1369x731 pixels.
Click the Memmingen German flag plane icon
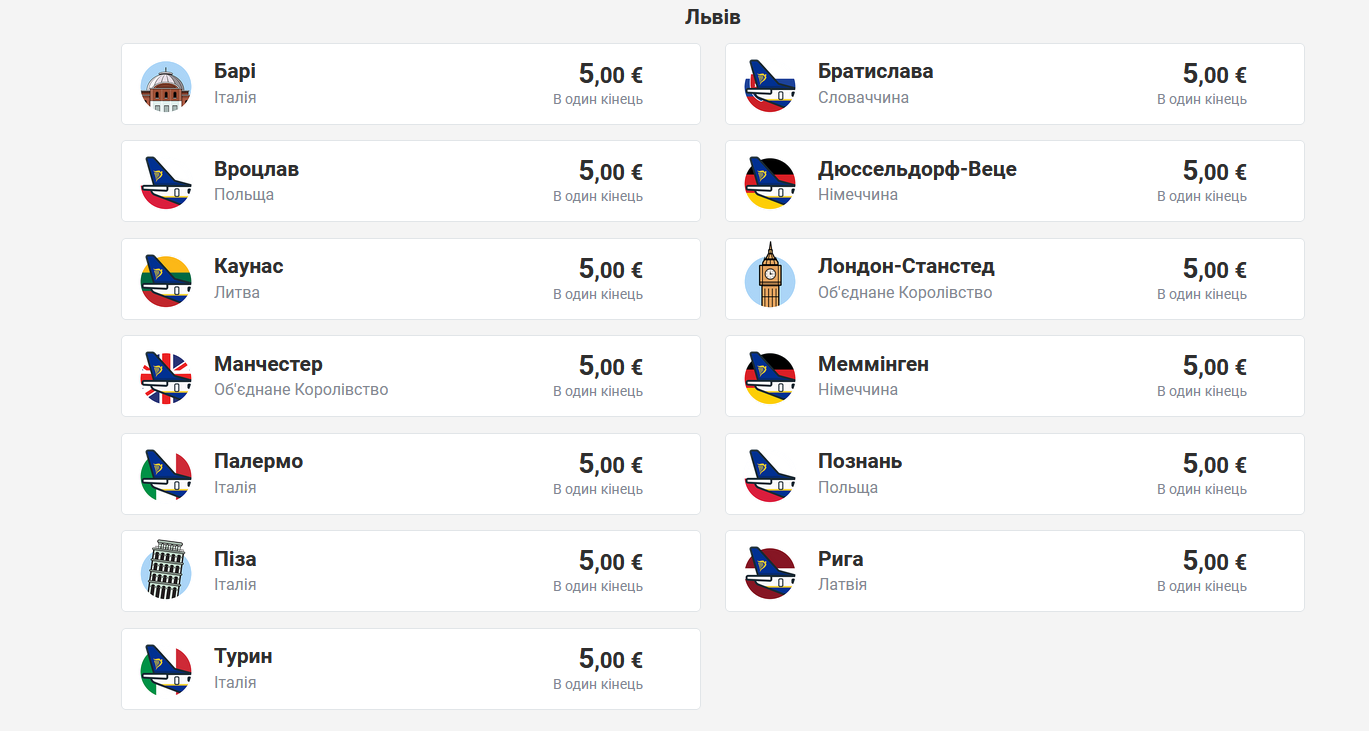[x=770, y=378]
